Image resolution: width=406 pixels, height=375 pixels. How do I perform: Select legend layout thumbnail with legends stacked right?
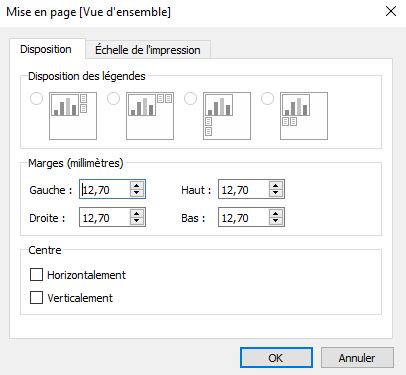73,116
